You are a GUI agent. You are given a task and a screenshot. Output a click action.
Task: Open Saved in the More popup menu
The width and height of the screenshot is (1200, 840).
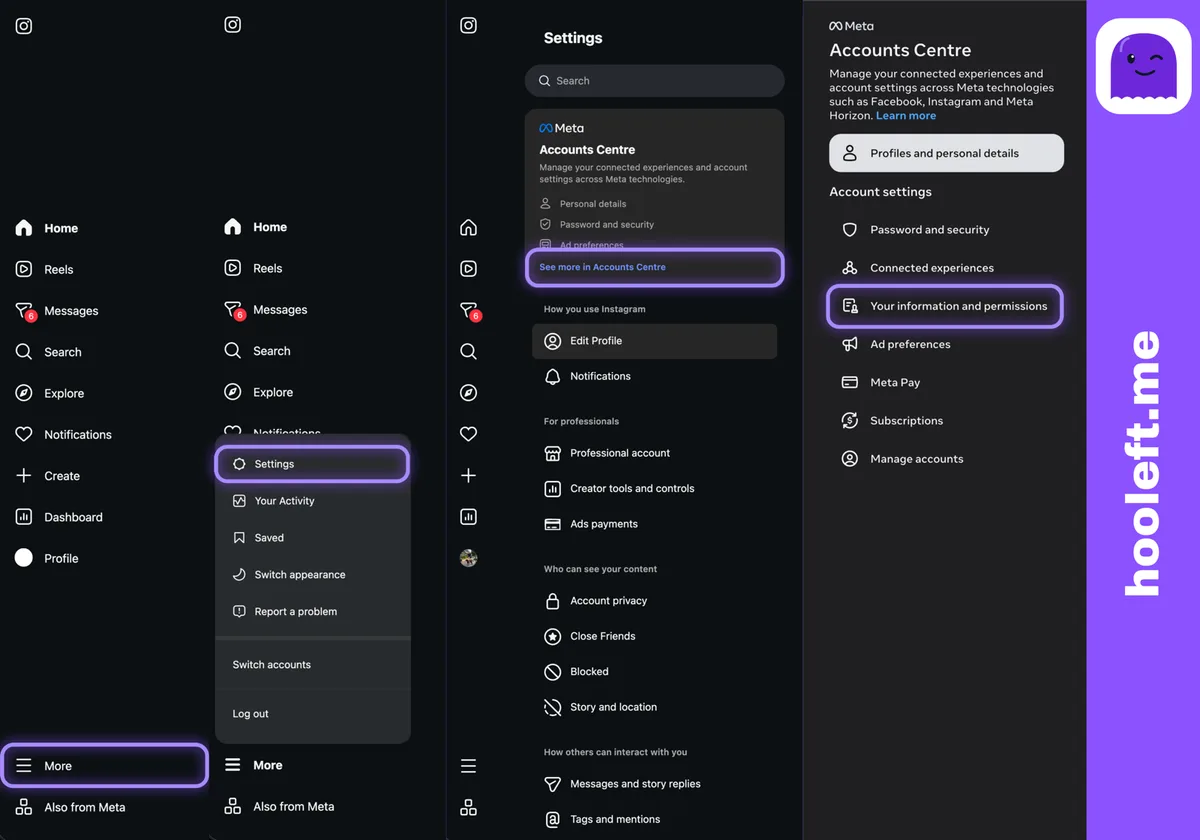pos(312,538)
